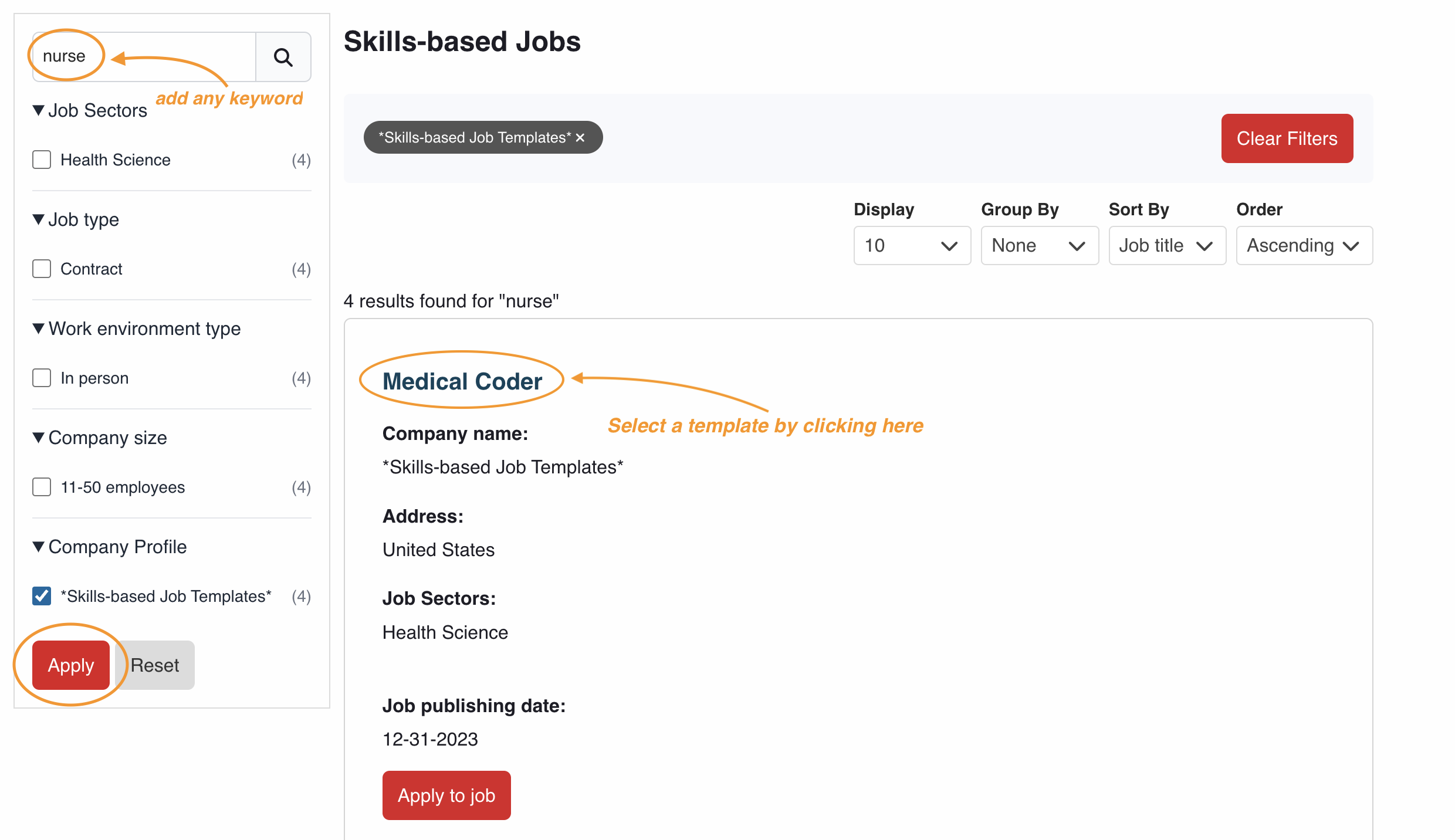
Task: Uncheck Skills-based Job Templates company profile
Action: coord(42,596)
